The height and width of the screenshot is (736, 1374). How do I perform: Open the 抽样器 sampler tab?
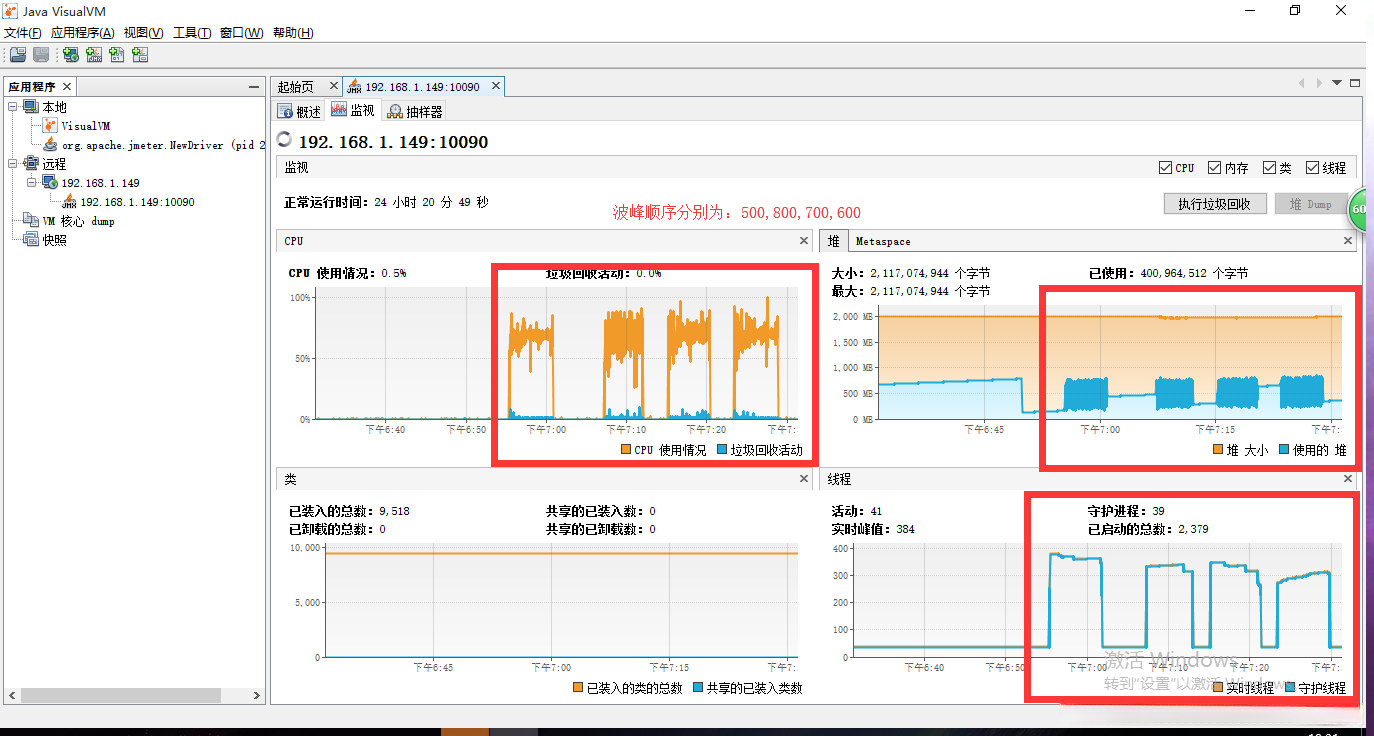click(x=415, y=112)
